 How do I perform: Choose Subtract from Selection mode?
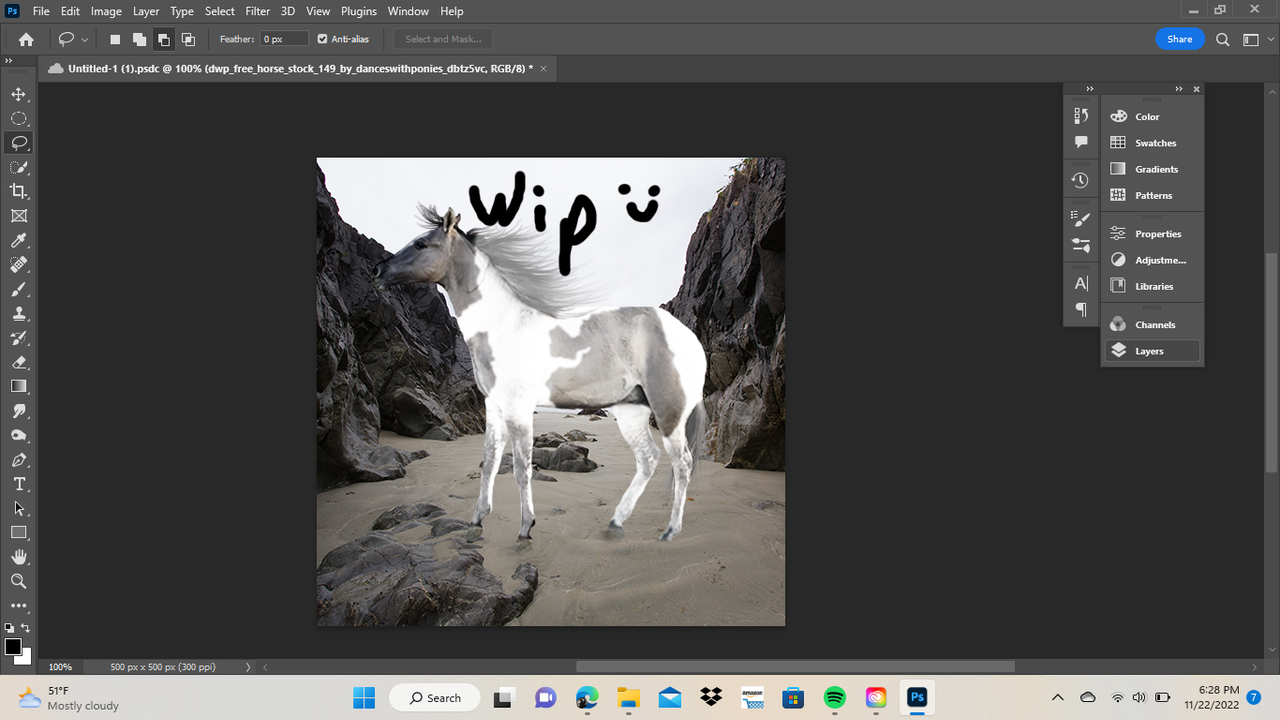[163, 39]
